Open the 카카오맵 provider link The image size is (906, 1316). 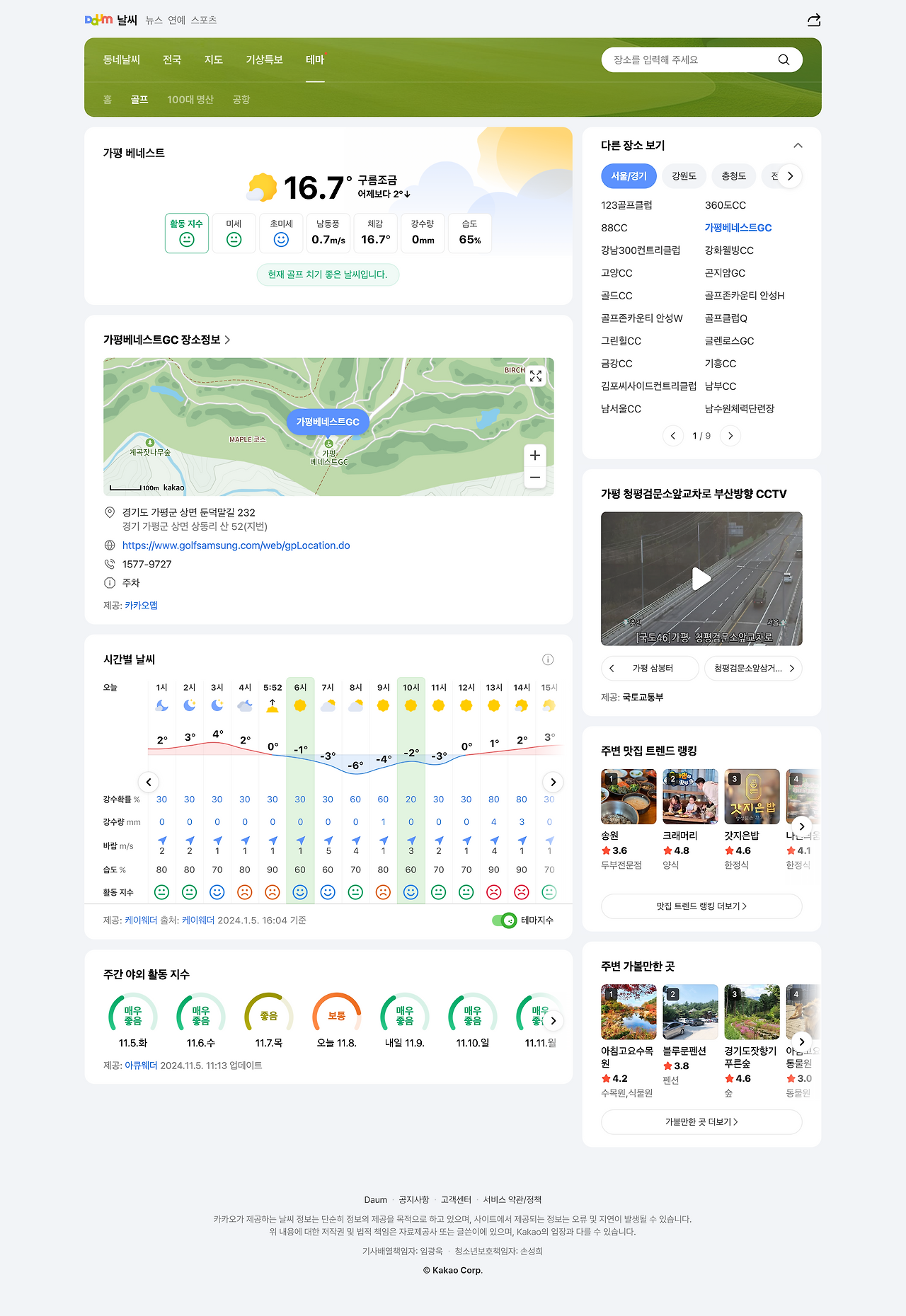pos(142,606)
